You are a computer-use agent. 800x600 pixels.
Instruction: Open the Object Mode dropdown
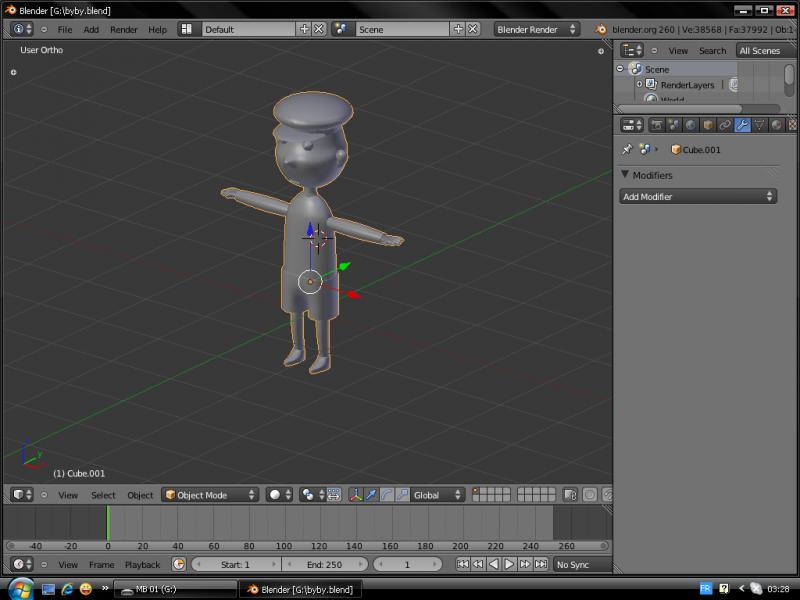click(x=210, y=494)
